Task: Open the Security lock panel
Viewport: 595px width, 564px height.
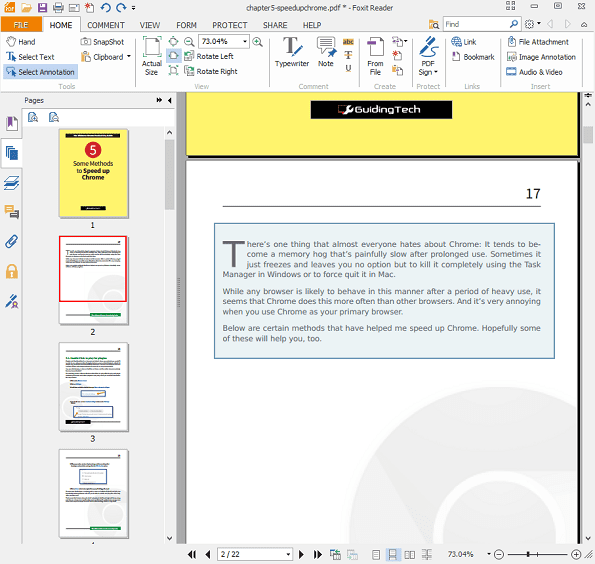Action: pyautogui.click(x=12, y=271)
